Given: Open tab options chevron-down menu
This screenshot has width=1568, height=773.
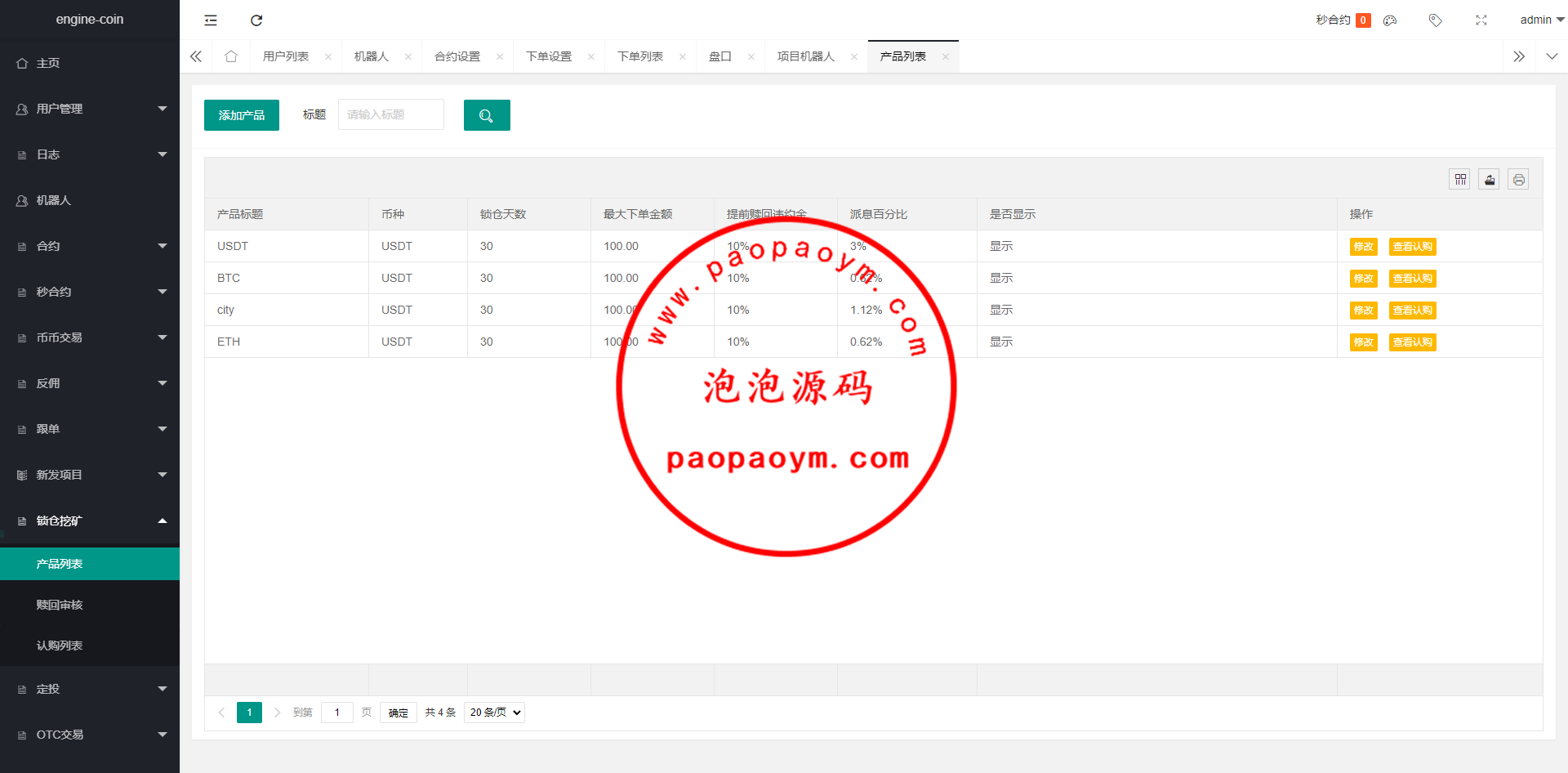Looking at the screenshot, I should tap(1552, 56).
